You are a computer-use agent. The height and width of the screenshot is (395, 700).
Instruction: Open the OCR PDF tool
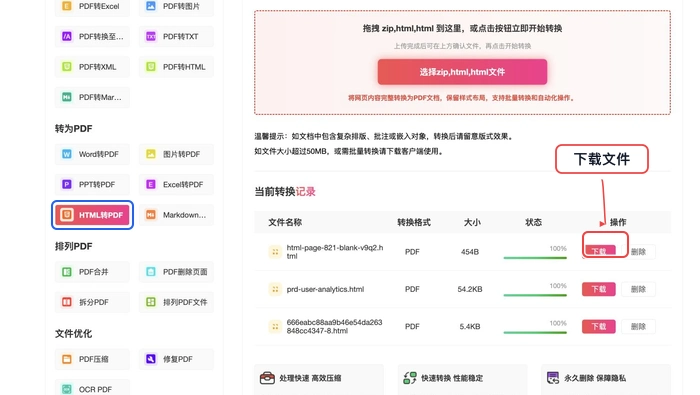tap(92, 388)
